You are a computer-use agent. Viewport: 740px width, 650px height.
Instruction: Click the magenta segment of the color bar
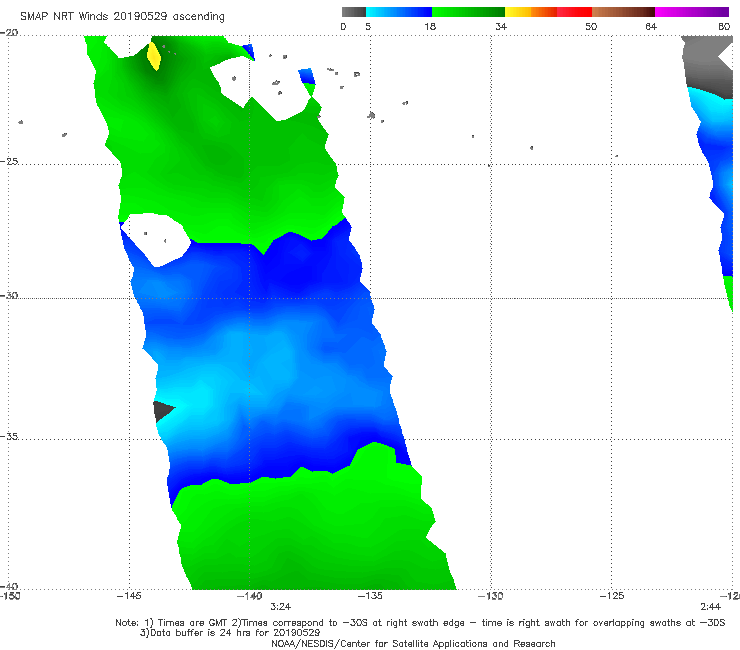point(692,12)
